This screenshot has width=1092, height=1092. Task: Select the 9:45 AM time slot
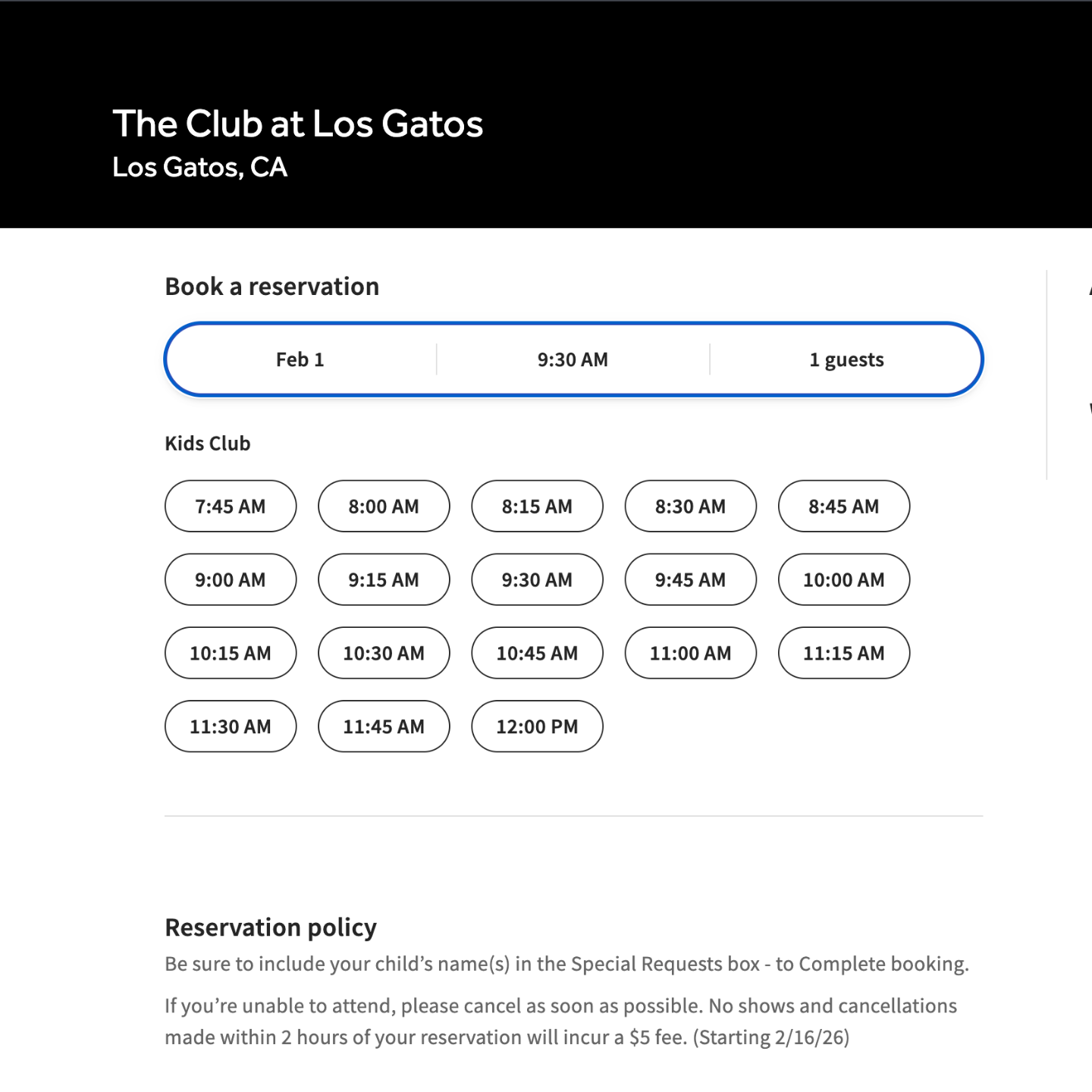coord(690,579)
